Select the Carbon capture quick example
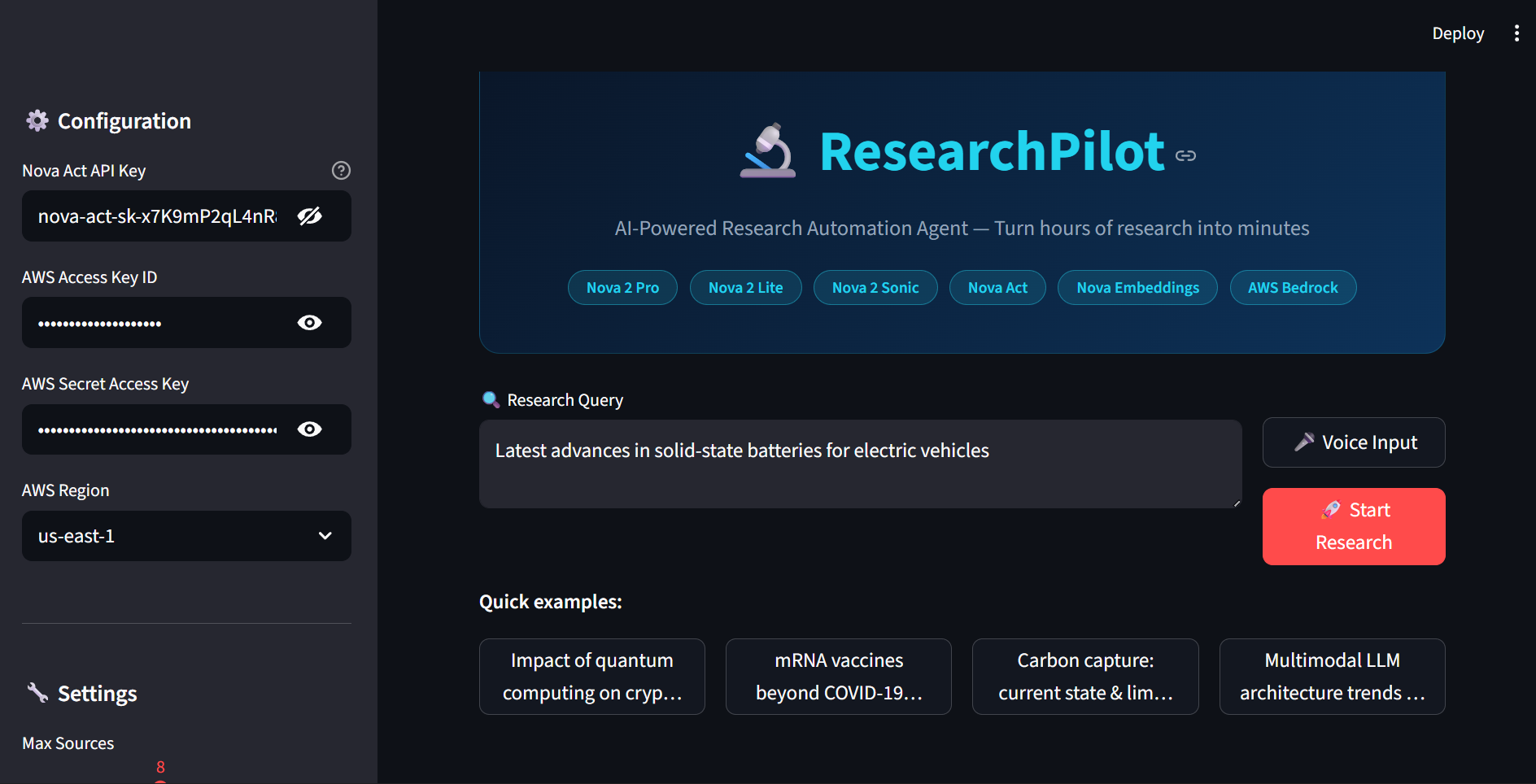Screen dimensions: 1536x784 click(1085, 677)
